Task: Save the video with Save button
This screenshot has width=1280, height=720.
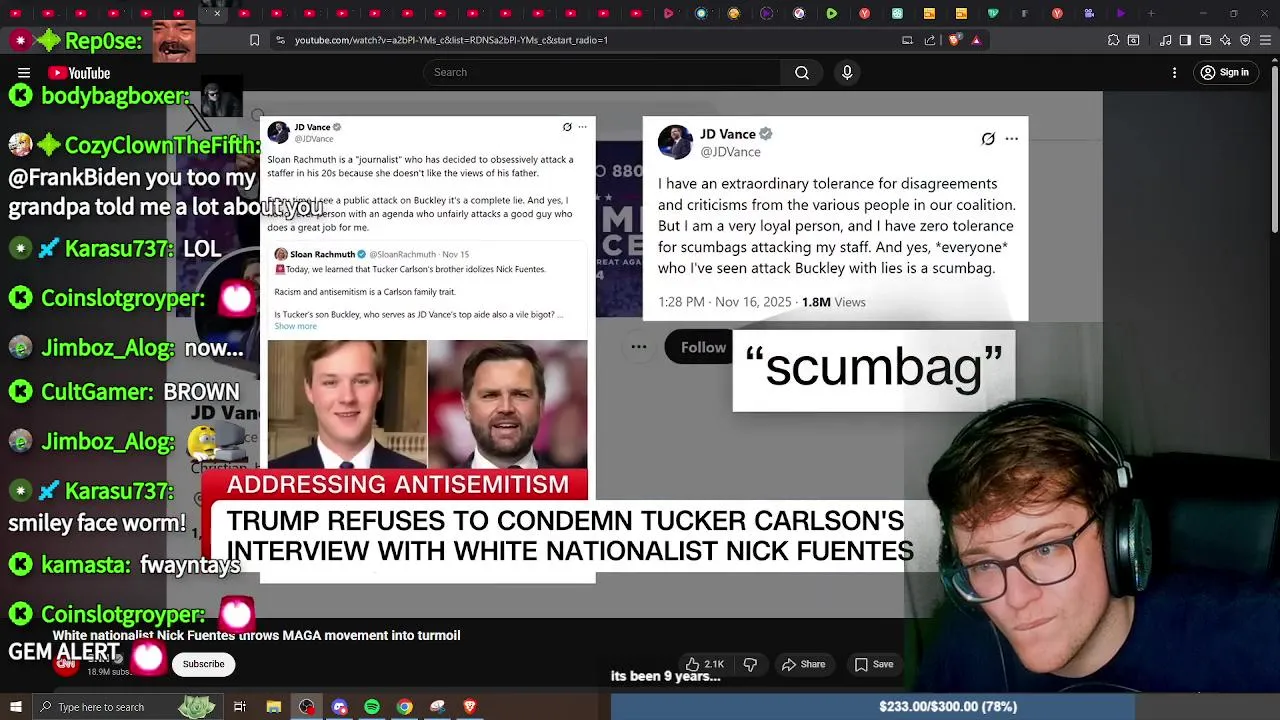Action: tap(874, 664)
